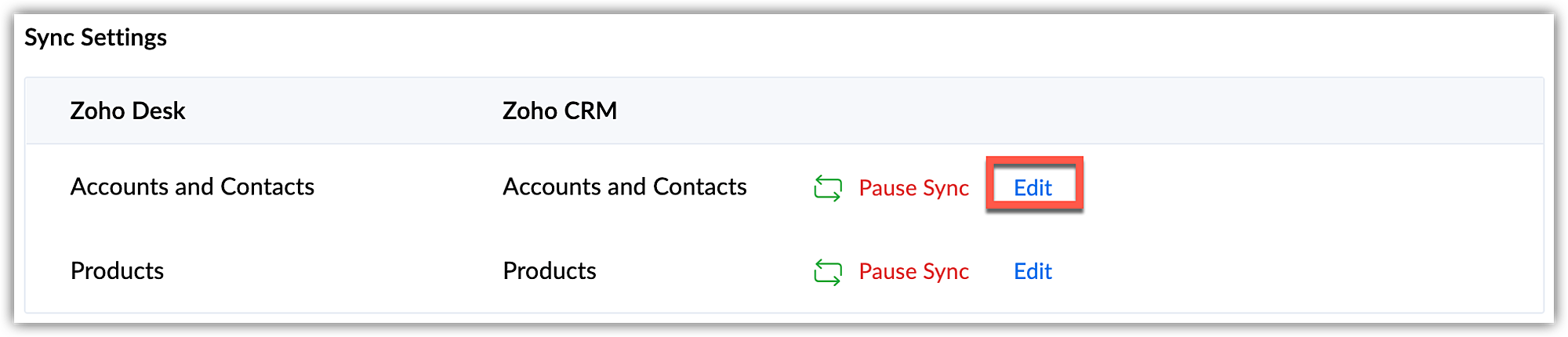Click circular arrows icon left of first Pause Sync

(828, 188)
